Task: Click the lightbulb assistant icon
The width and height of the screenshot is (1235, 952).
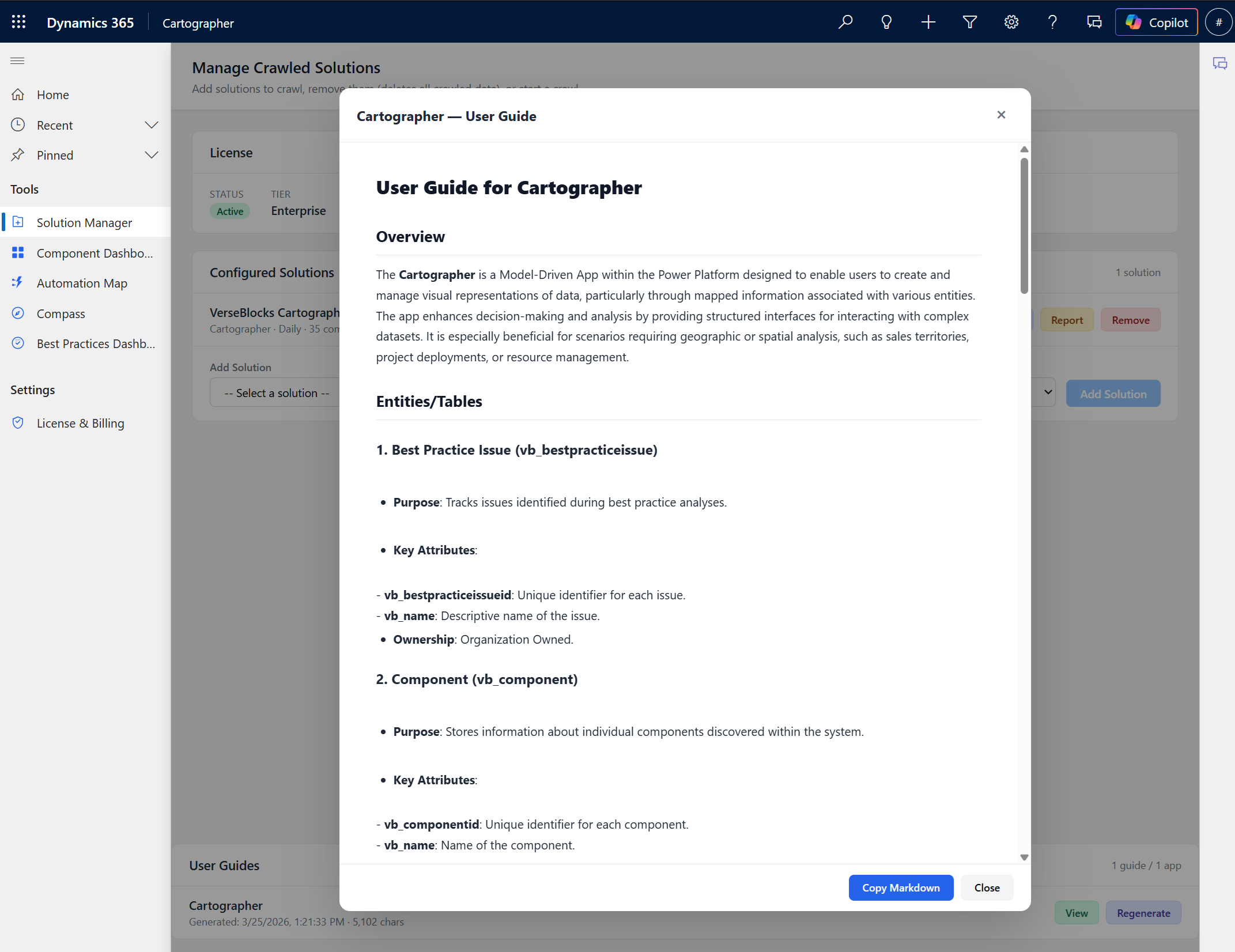Action: click(886, 22)
